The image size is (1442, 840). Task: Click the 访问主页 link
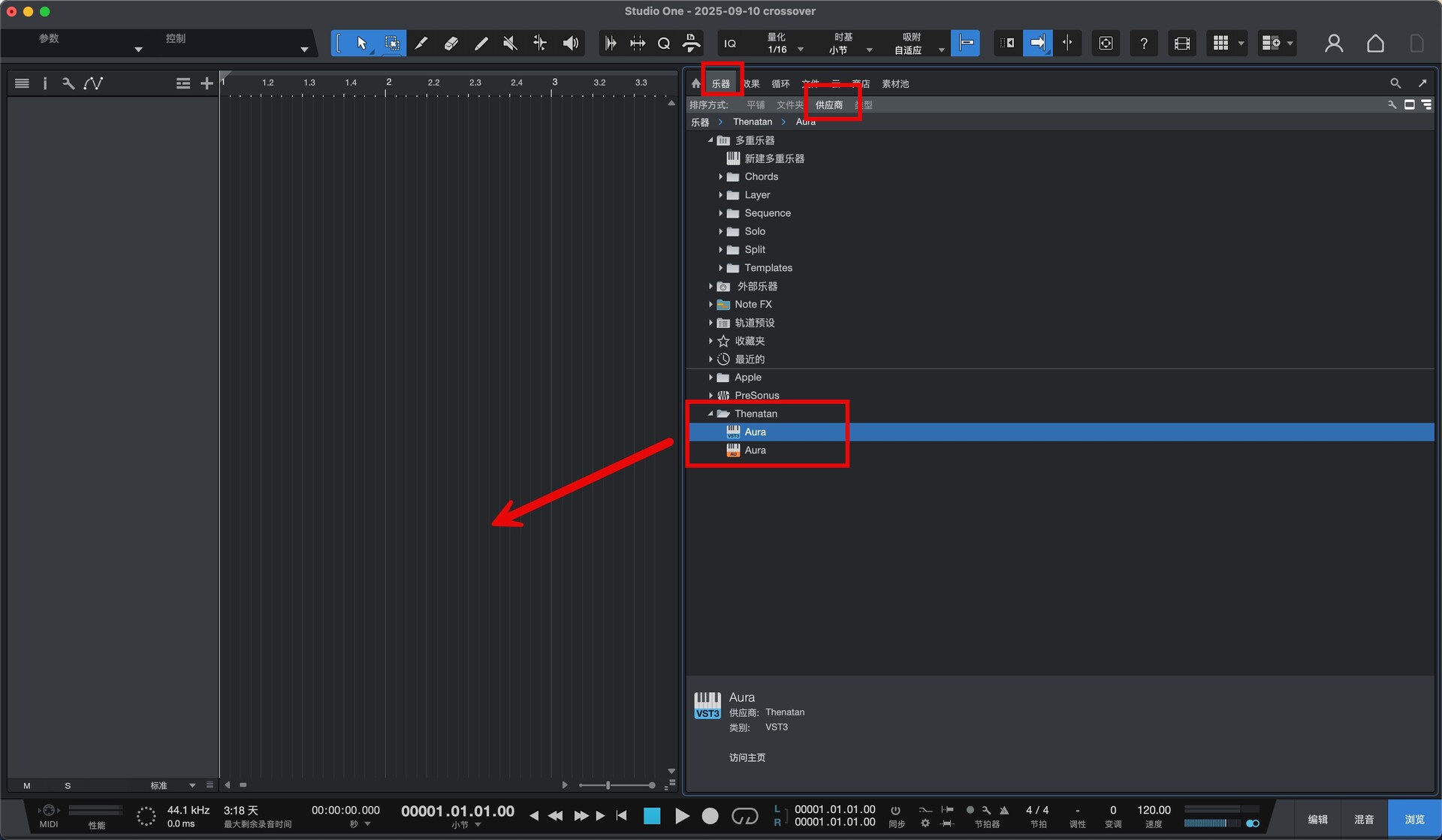click(x=747, y=757)
